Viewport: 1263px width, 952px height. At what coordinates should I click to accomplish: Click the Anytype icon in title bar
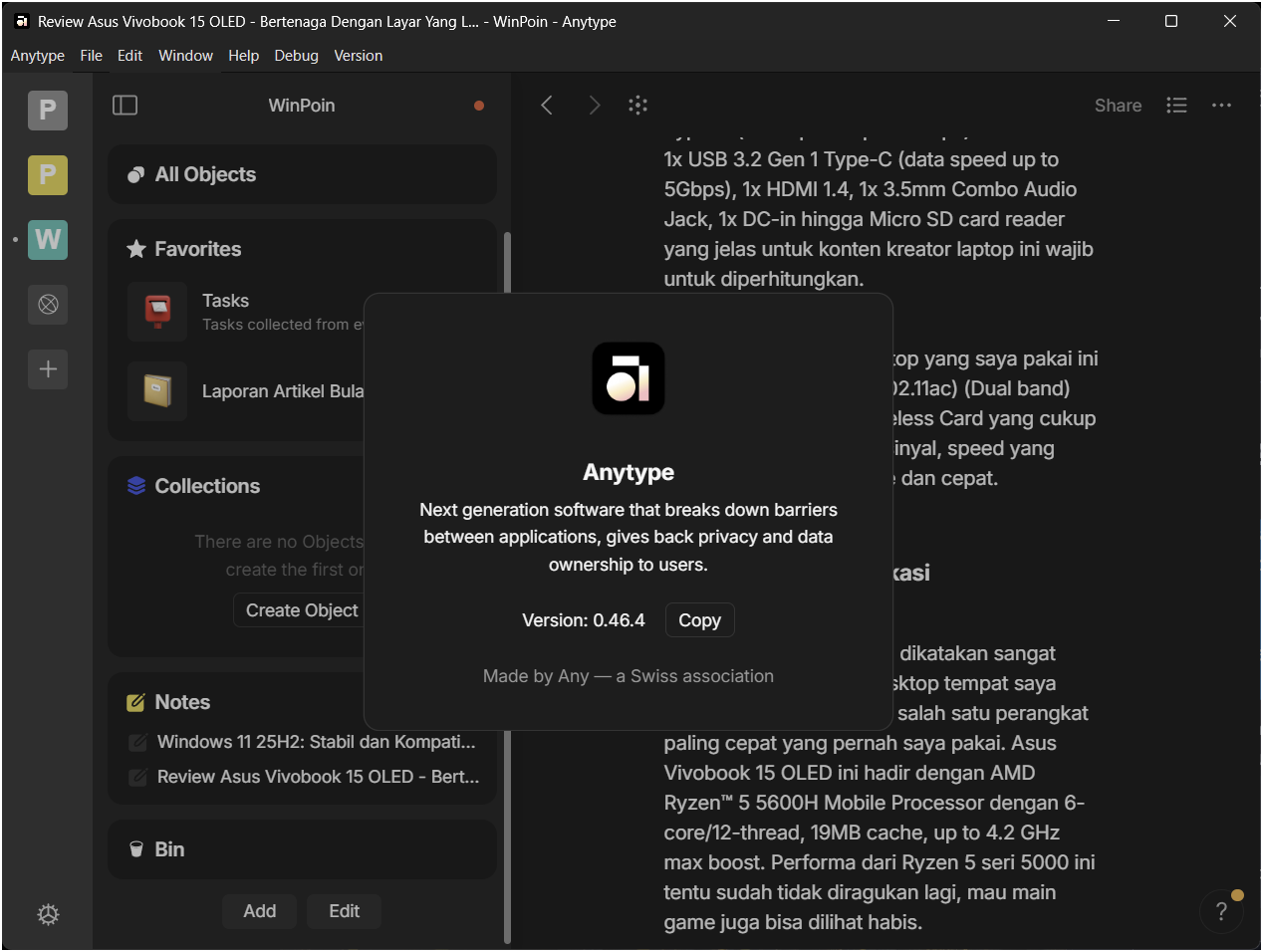(x=22, y=21)
